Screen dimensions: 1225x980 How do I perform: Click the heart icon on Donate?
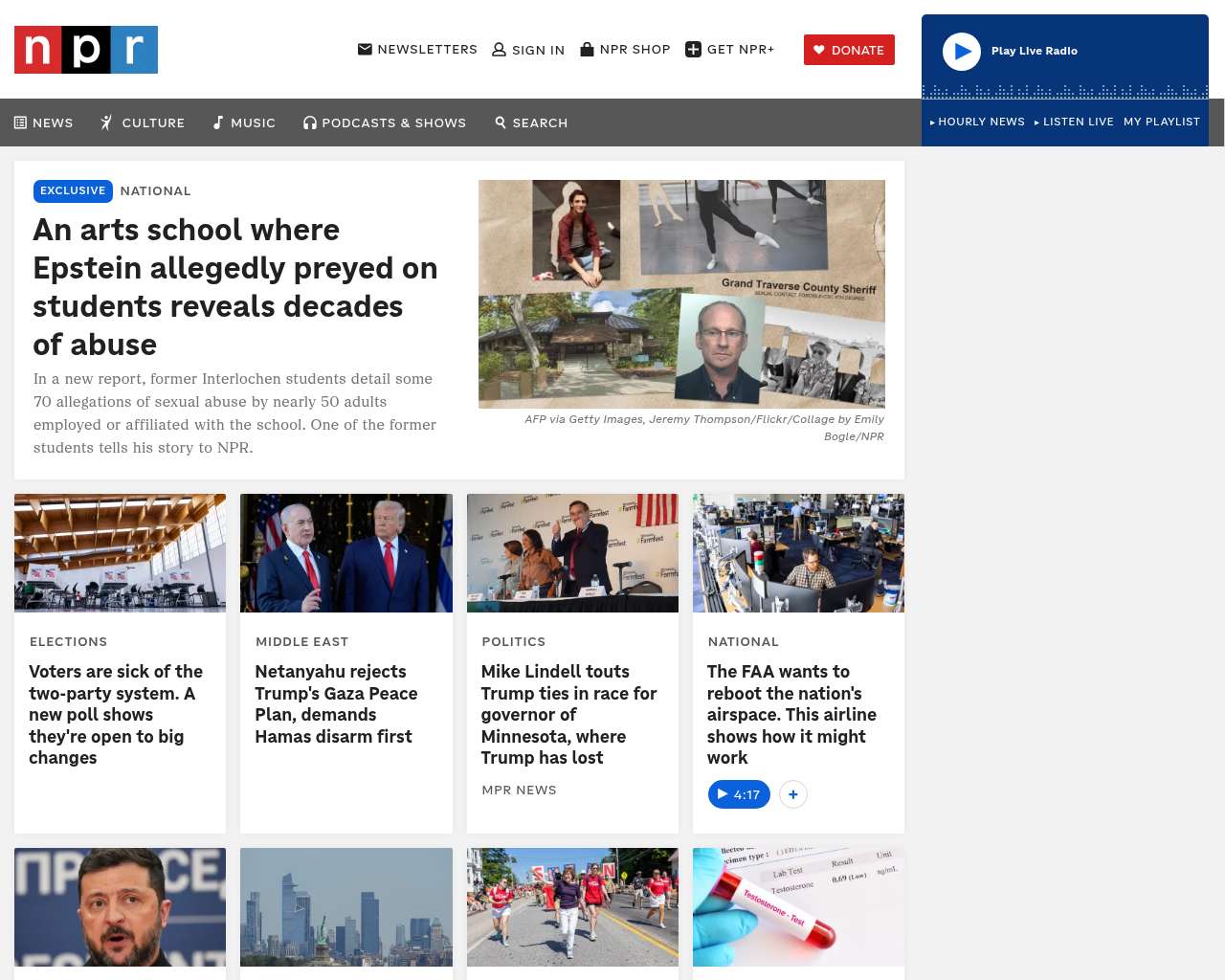pos(819,50)
